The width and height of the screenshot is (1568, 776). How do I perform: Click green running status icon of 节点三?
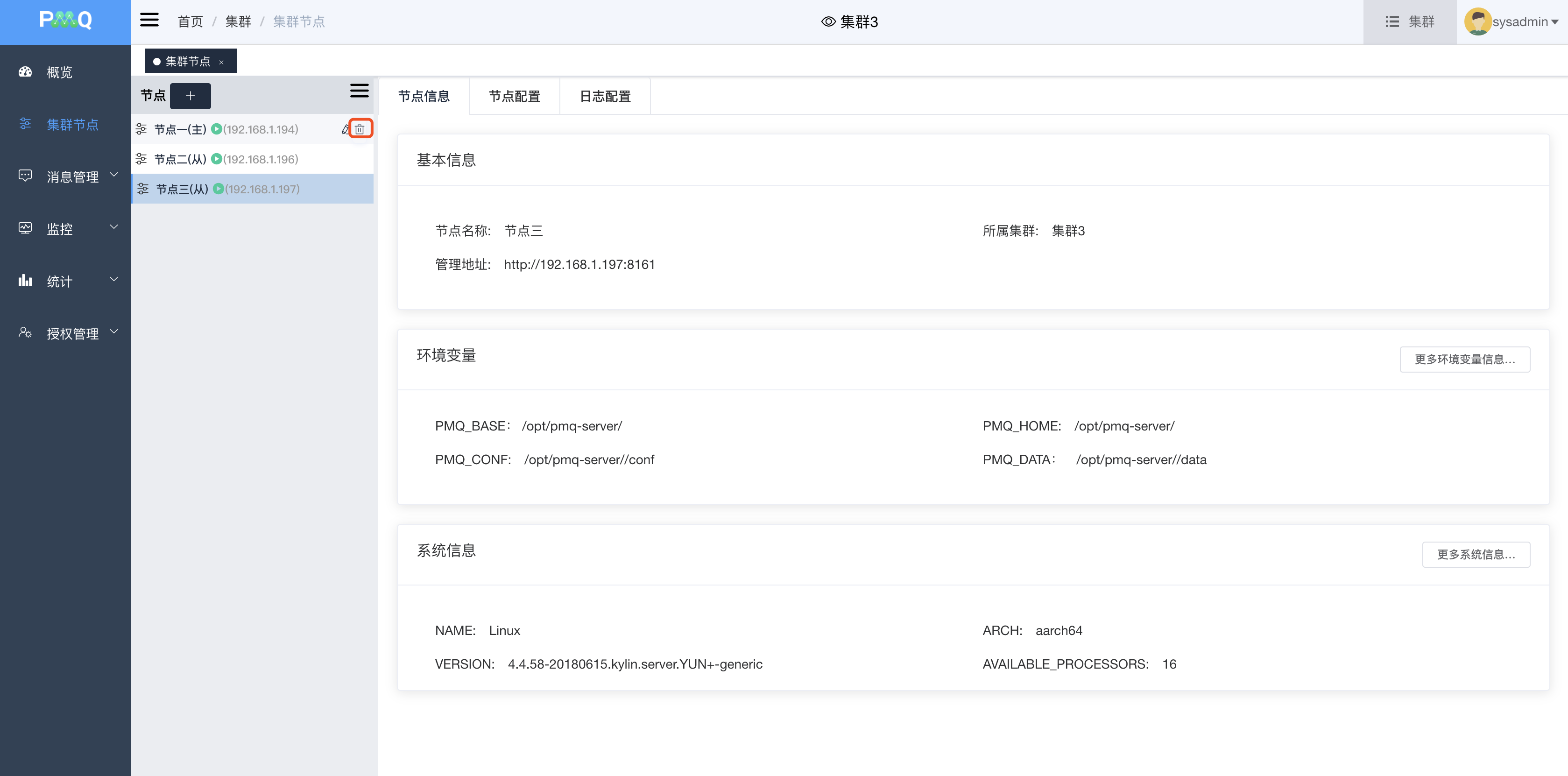click(218, 189)
